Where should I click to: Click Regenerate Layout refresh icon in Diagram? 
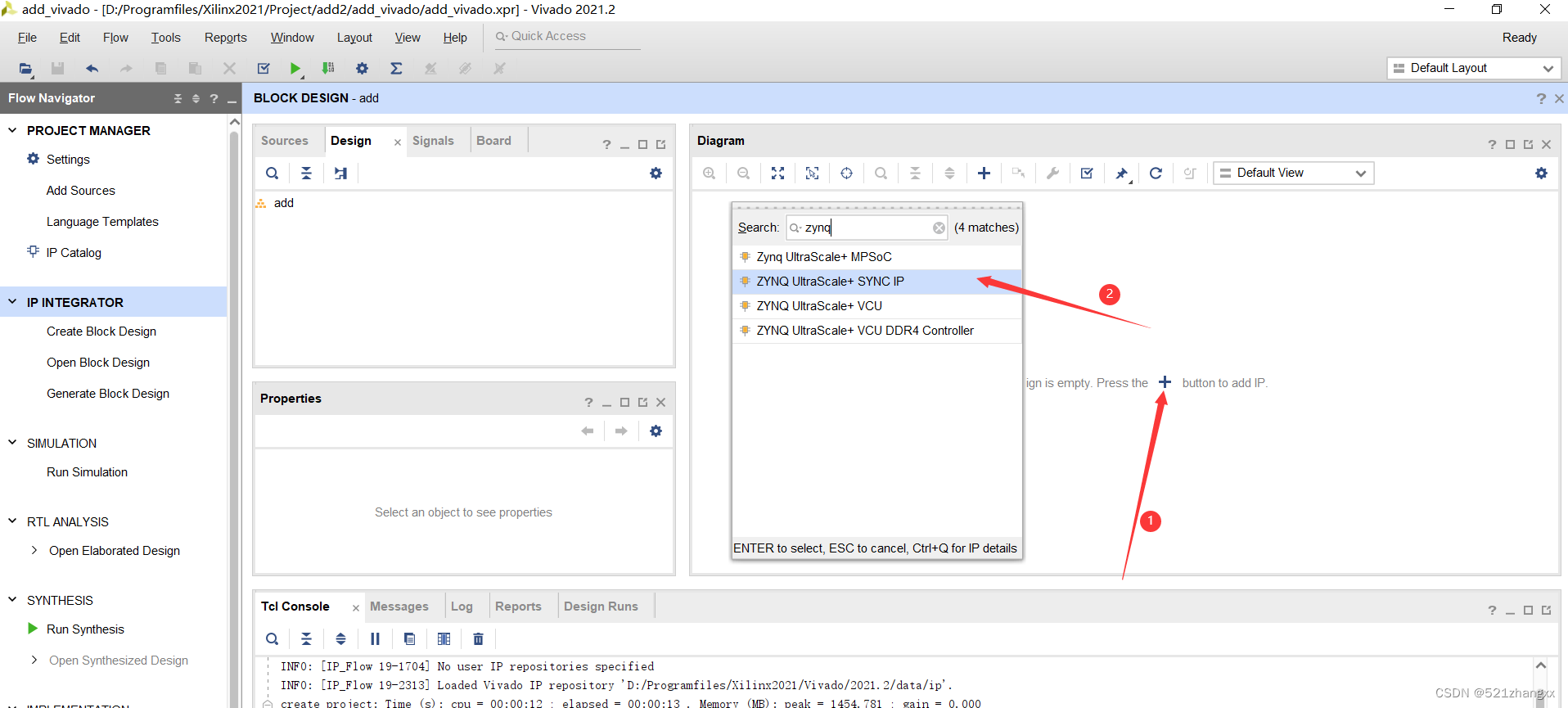[x=1156, y=174]
